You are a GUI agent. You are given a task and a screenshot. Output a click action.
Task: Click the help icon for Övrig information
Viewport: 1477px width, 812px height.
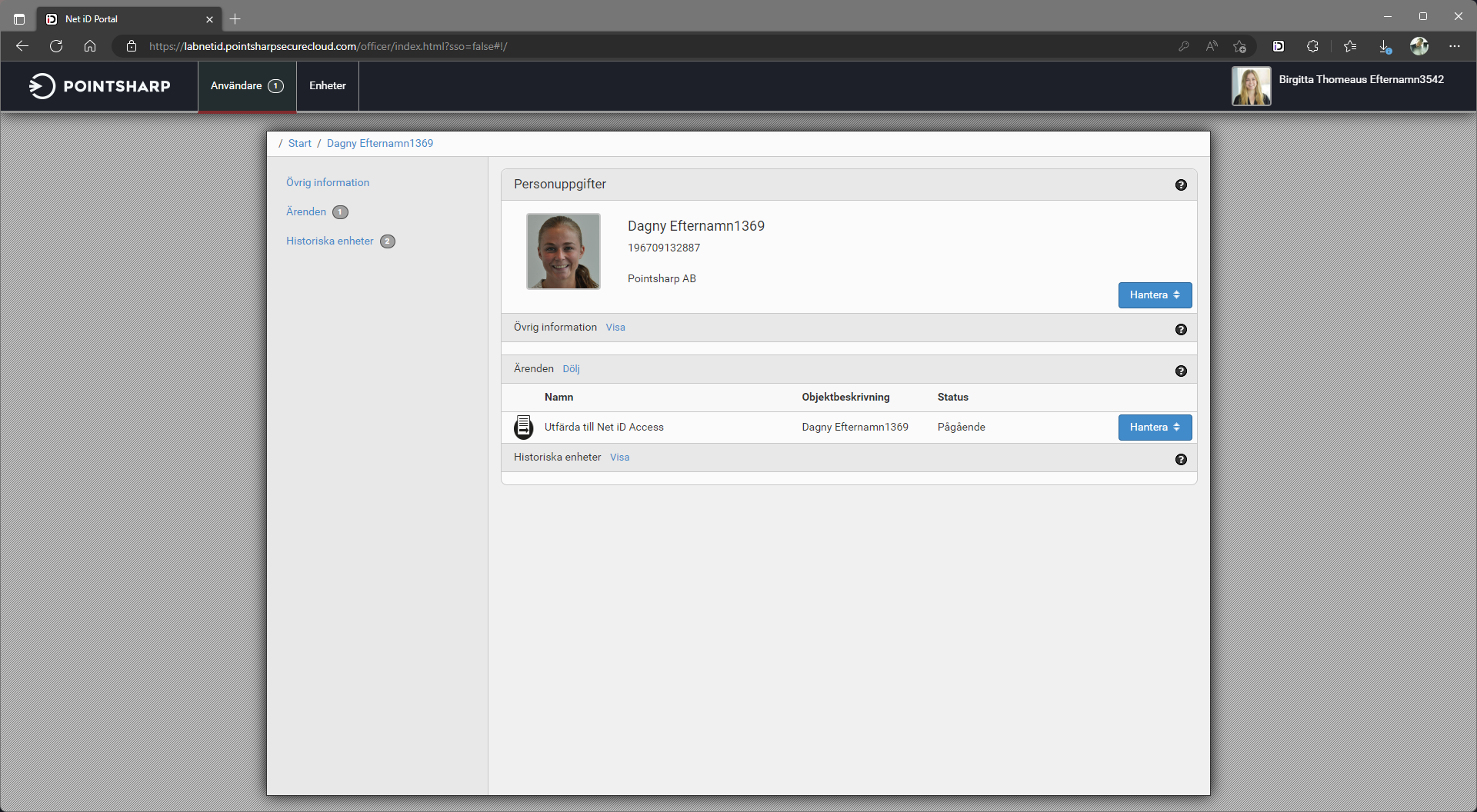point(1181,329)
